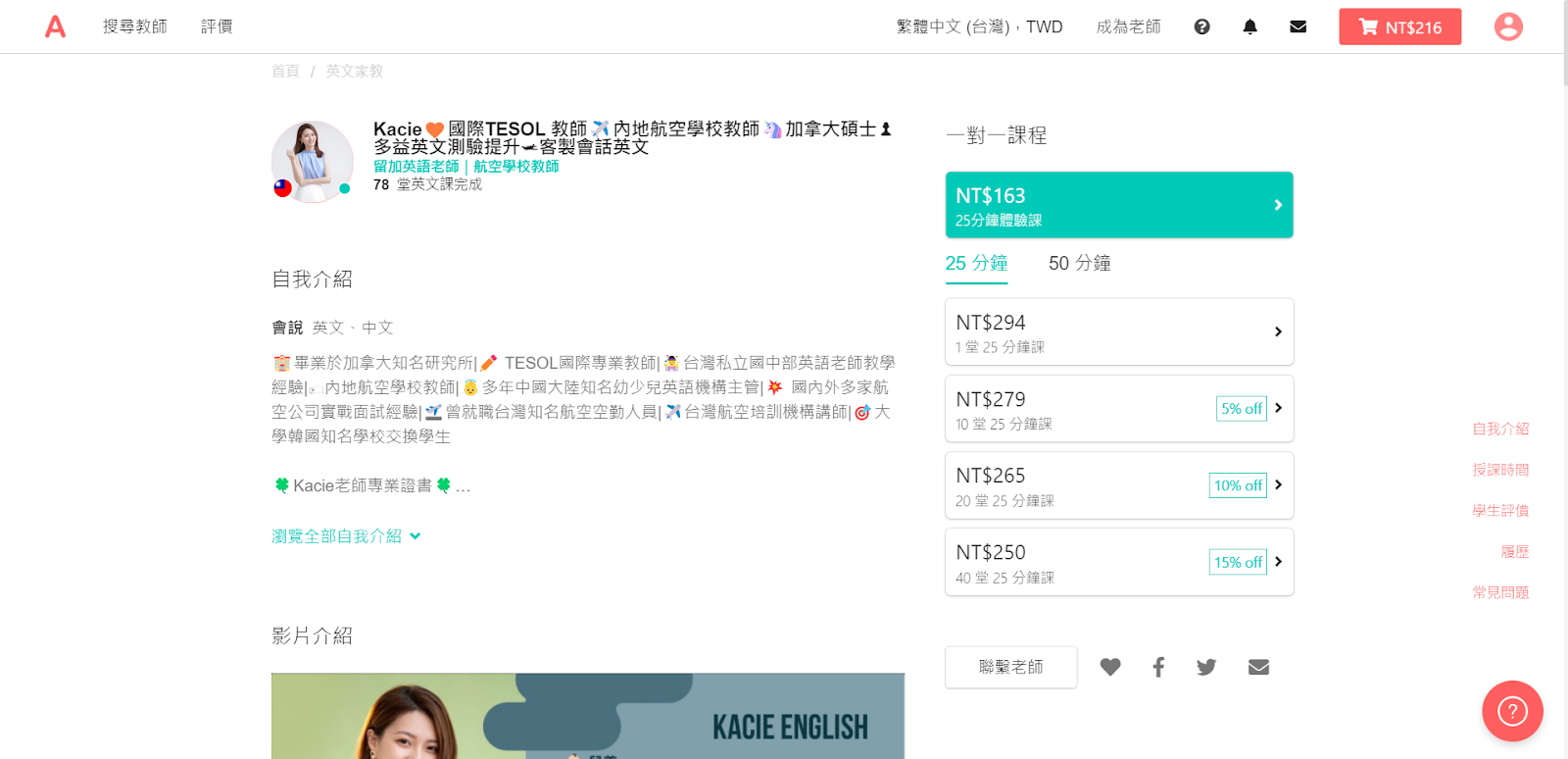1568x759 pixels.
Task: Share teacher profile via email icon
Action: (x=1258, y=667)
